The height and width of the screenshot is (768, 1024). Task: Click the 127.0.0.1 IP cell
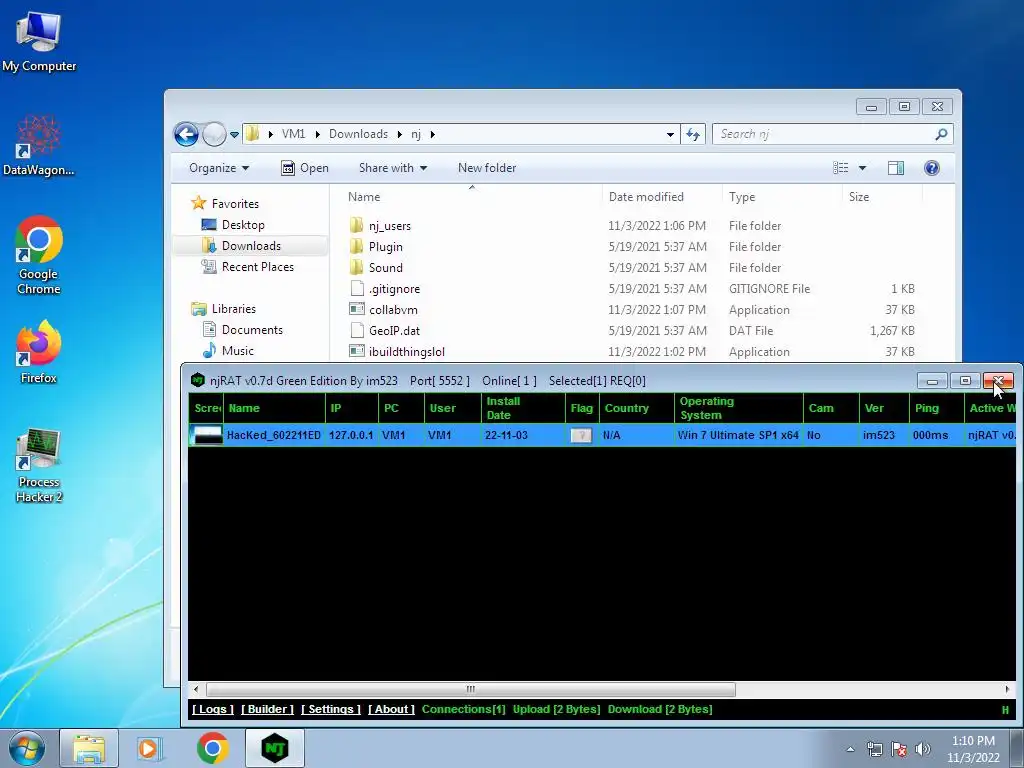point(351,435)
